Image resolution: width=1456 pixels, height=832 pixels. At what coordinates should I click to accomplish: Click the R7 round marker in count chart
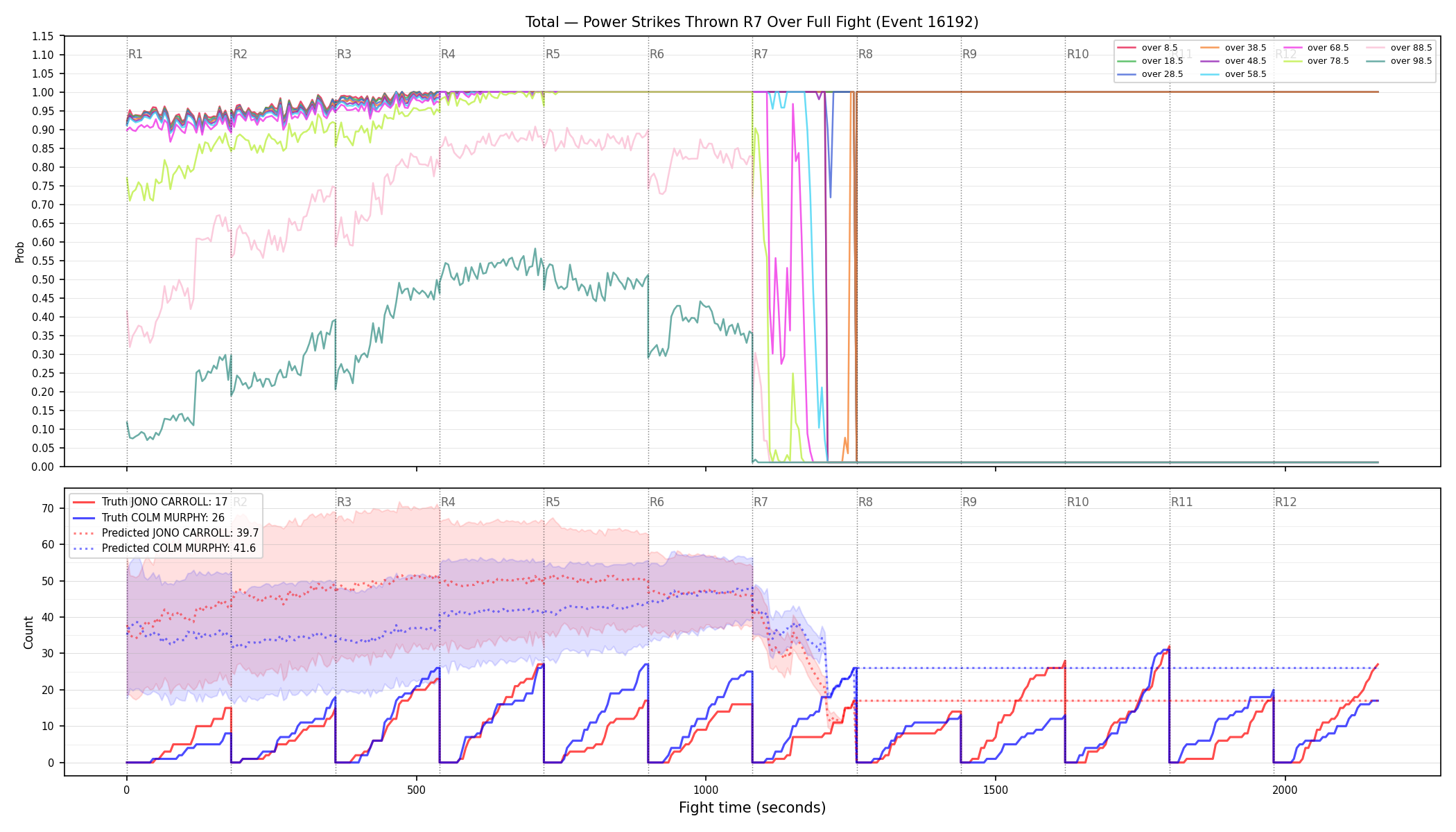point(761,502)
